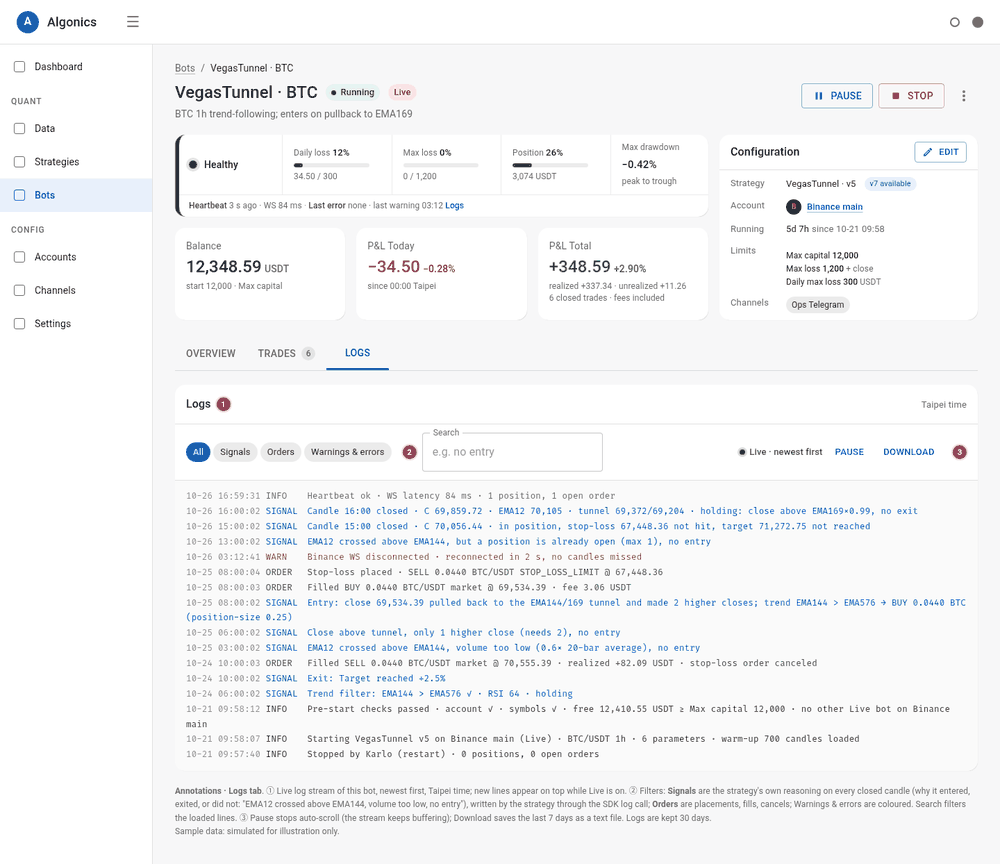1000x864 pixels.
Task: Focus the log Search field
Action: (512, 452)
